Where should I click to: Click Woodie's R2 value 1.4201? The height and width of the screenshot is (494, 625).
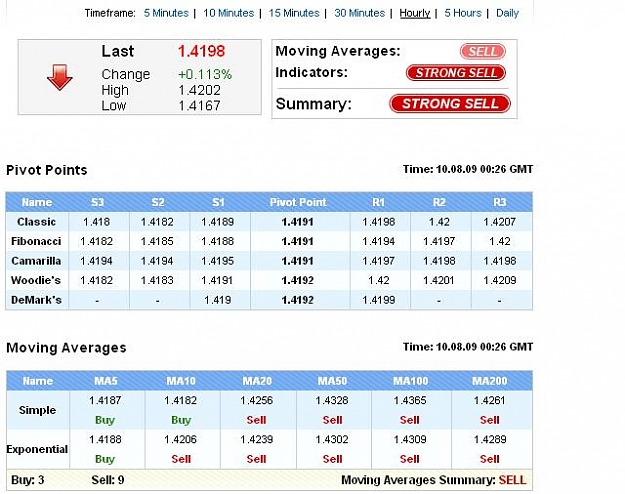[439, 280]
